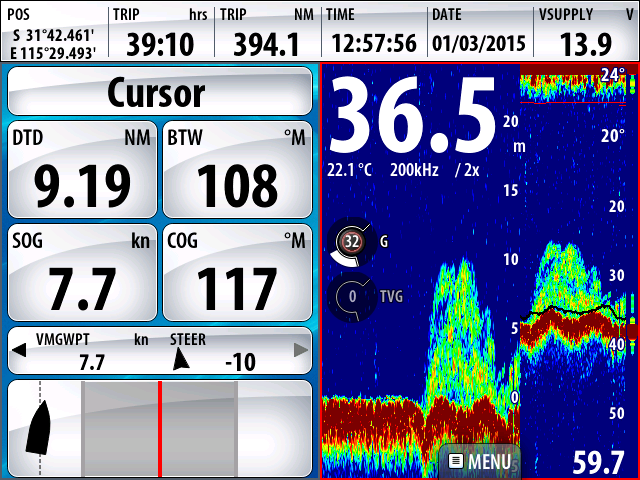Select the TRIP hrs field
This screenshot has height=480, width=640.
[x=160, y=31]
